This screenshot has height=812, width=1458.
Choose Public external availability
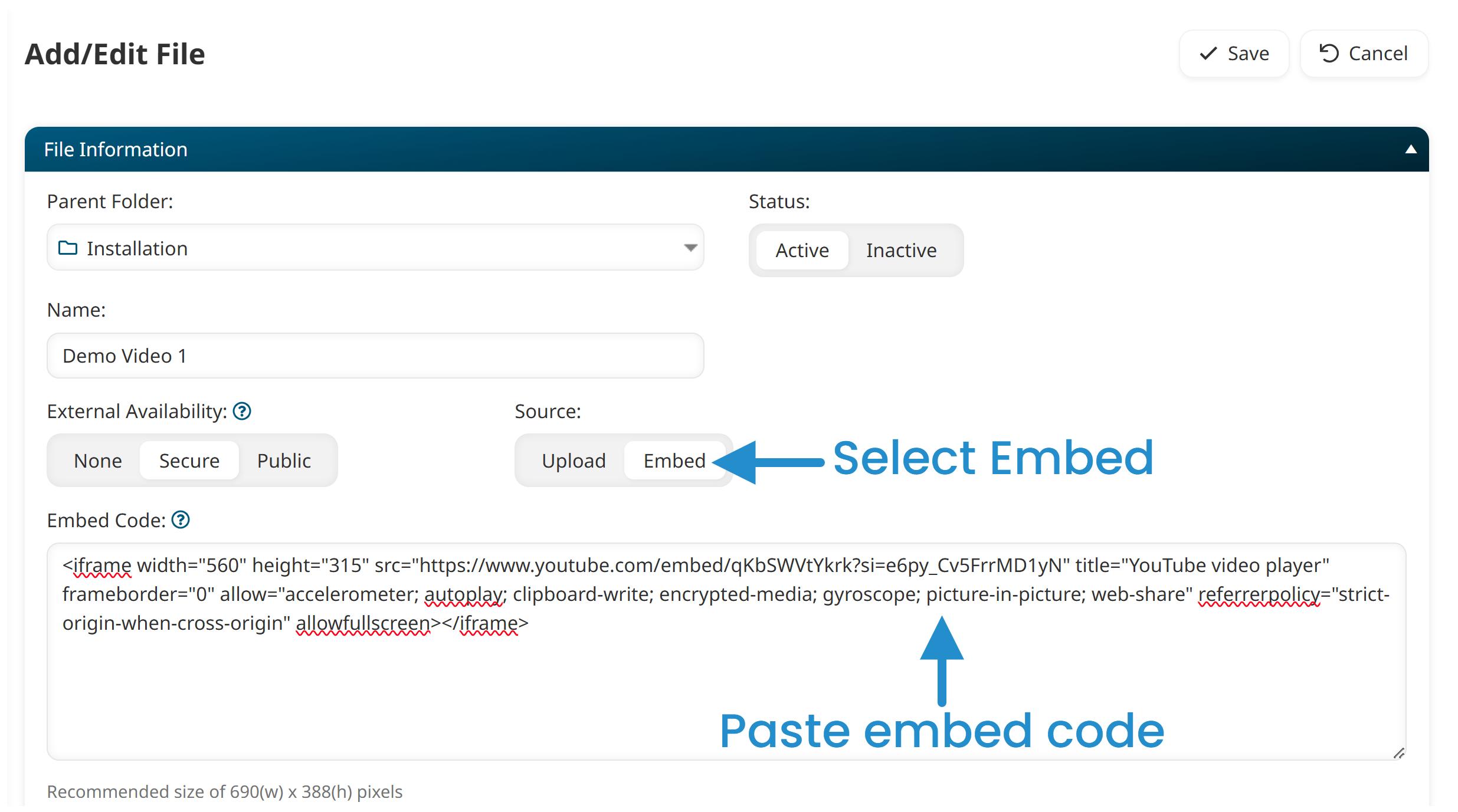[284, 461]
